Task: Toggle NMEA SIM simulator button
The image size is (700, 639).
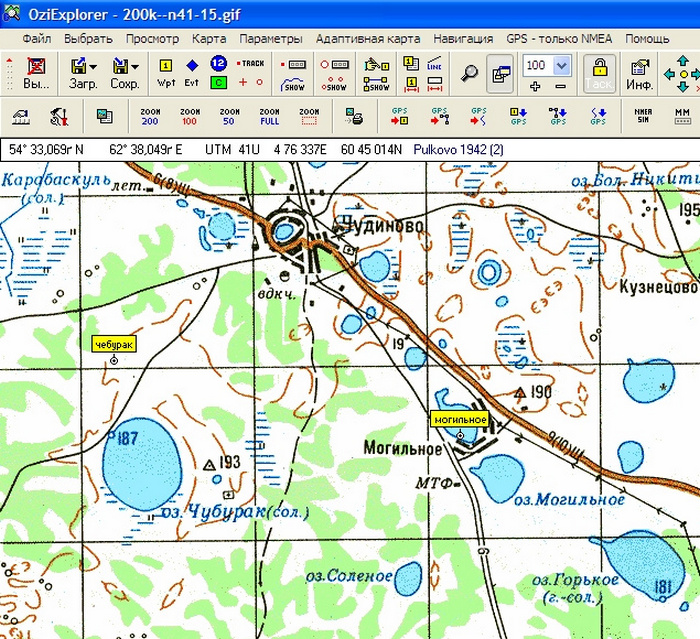Action: (x=643, y=116)
